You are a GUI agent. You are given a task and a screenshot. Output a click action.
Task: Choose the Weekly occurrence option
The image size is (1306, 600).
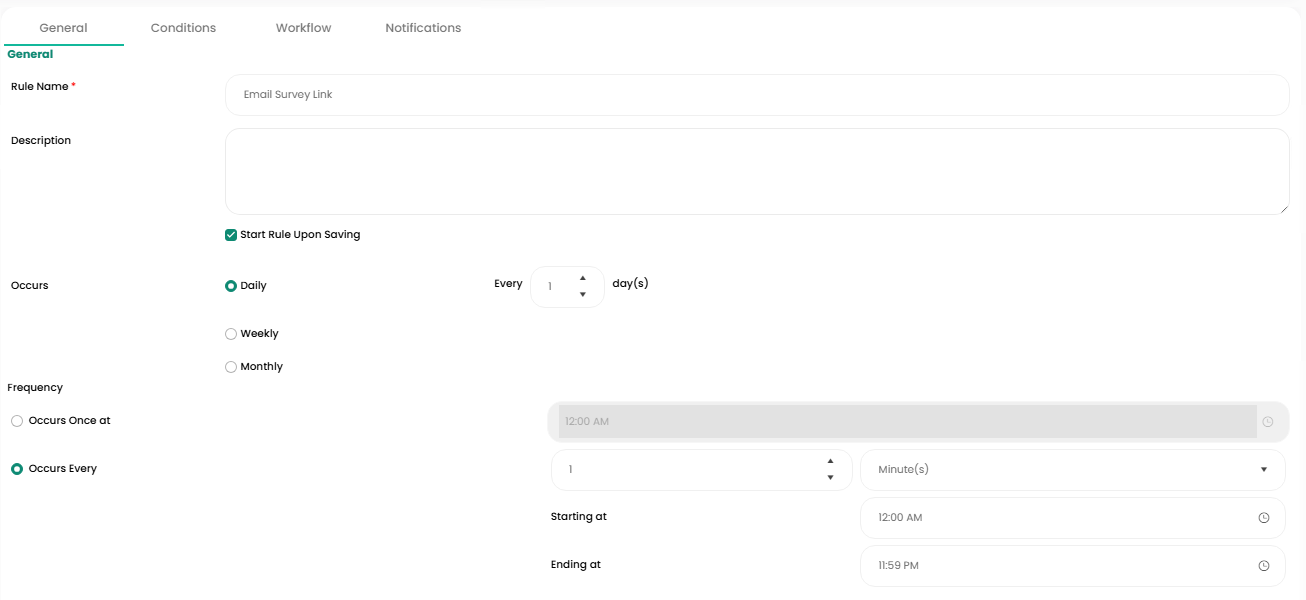coord(231,334)
